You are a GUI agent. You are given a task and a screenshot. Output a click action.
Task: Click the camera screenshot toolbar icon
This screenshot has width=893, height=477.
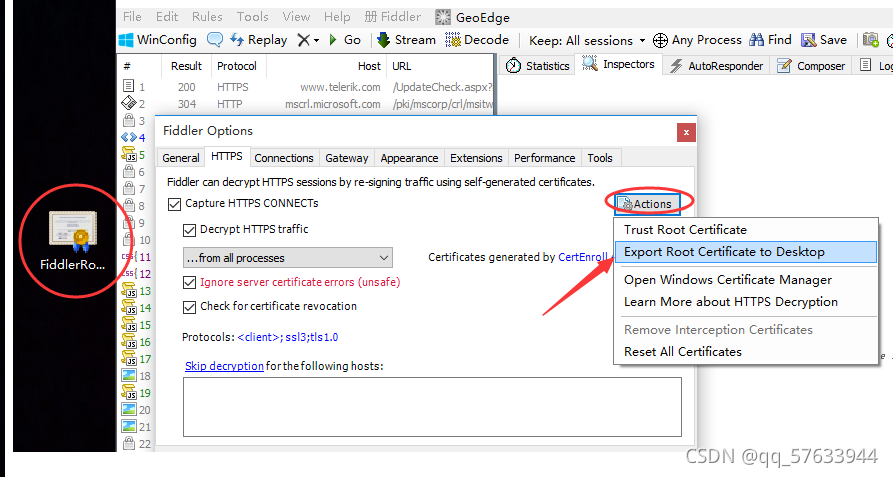[871, 40]
